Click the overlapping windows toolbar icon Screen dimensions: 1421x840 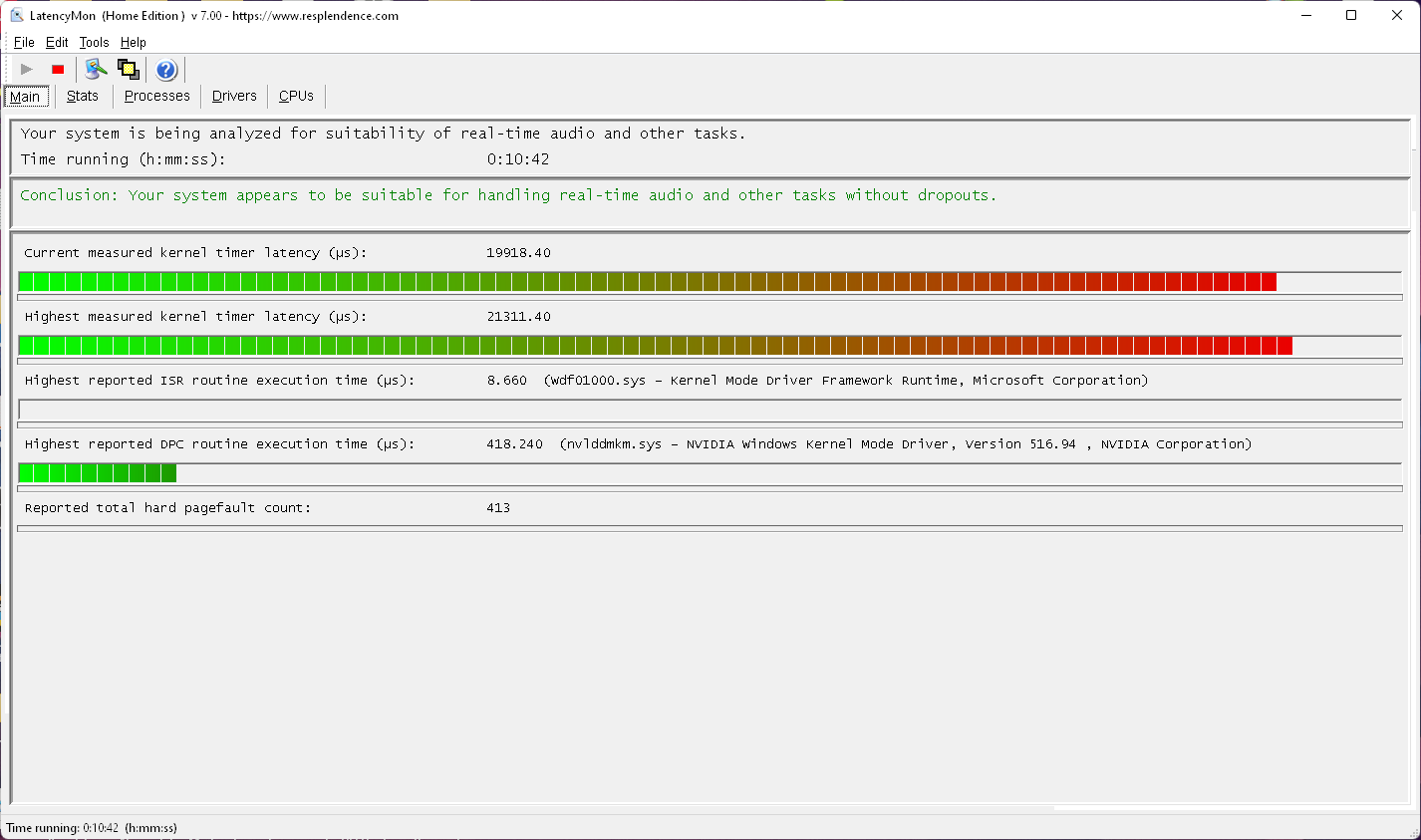pyautogui.click(x=128, y=69)
